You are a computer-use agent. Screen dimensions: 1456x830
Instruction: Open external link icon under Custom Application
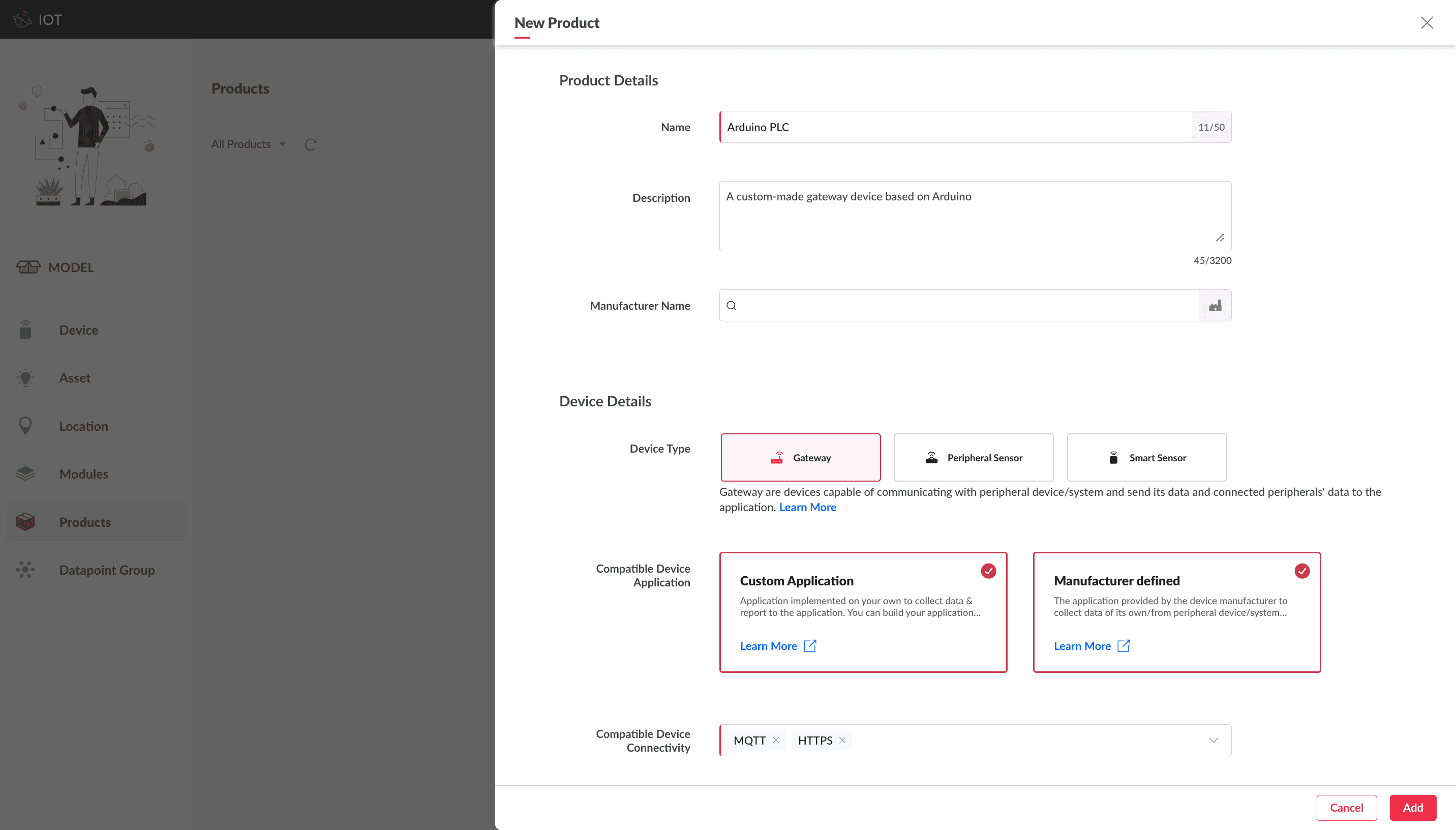click(x=809, y=646)
